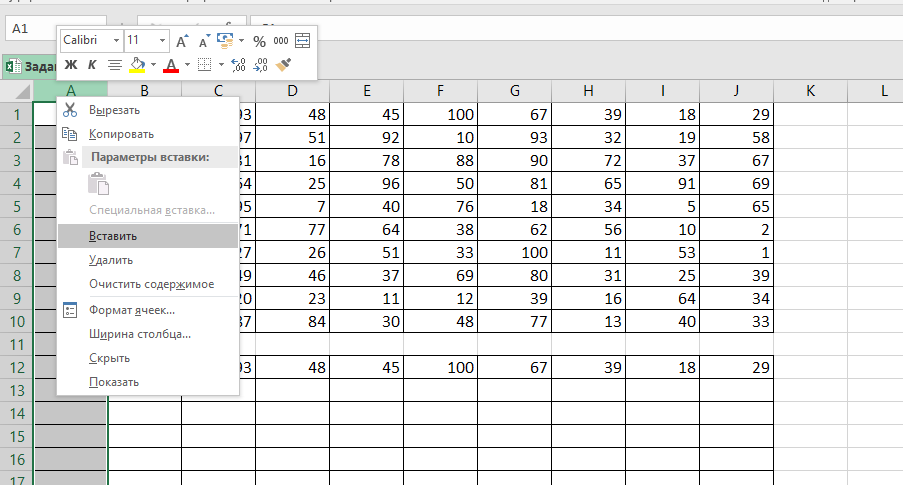Expand the fill color dropdown arrow
Image resolution: width=903 pixels, height=485 pixels.
tap(153, 65)
